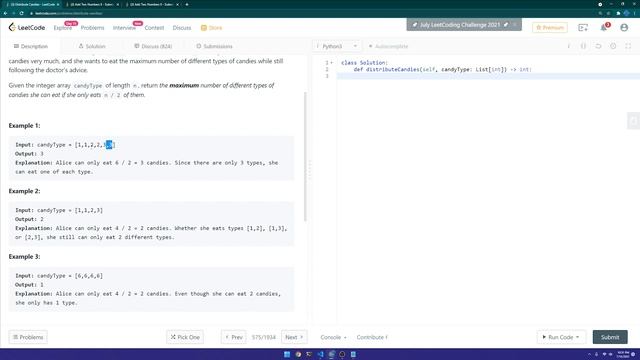Close the Distribute Candies browser tab
This screenshot has height=360, width=640.
tap(58, 4)
